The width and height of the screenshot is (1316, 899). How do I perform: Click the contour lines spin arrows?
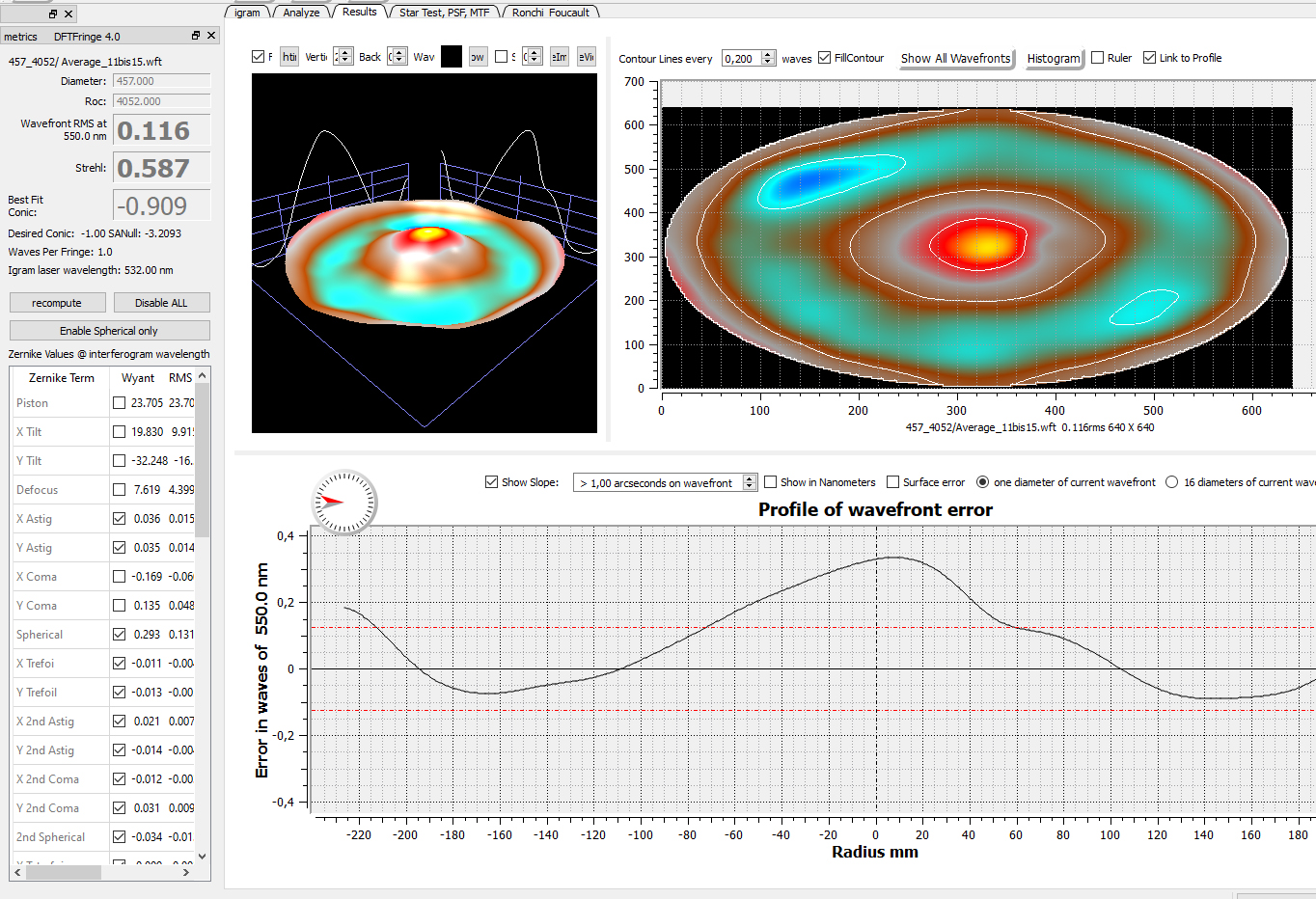pyautogui.click(x=768, y=58)
